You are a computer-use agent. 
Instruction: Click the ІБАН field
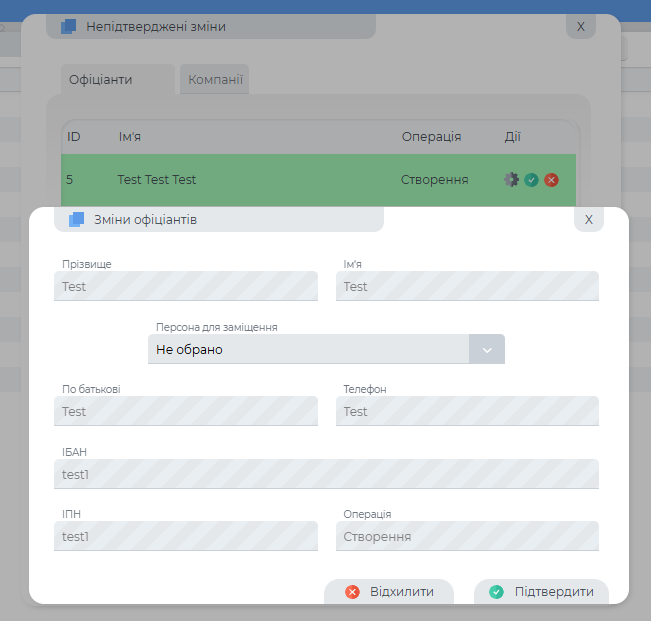326,474
